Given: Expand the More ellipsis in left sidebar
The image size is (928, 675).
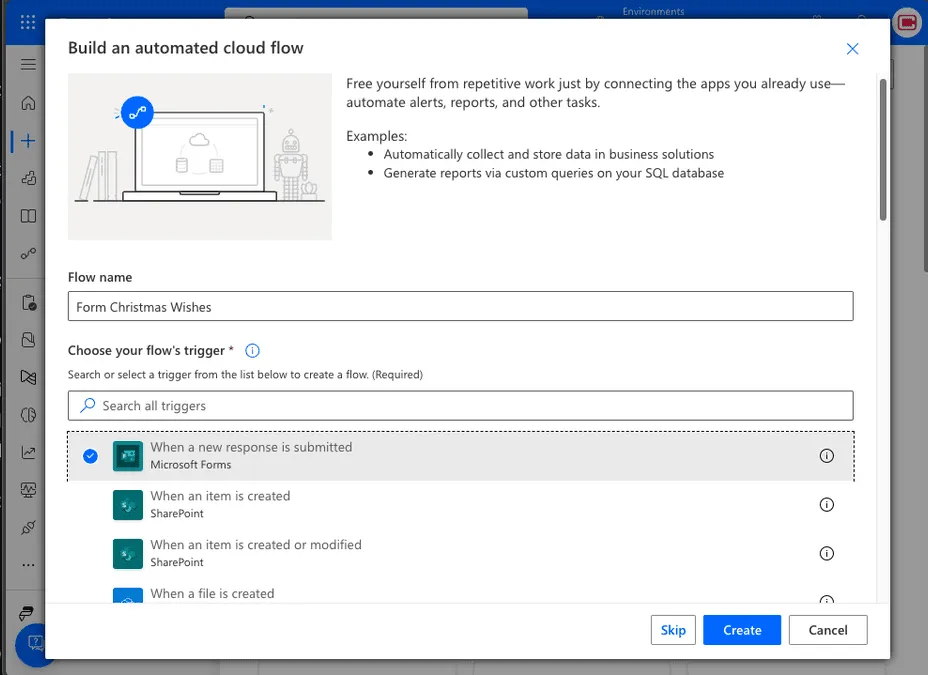Looking at the screenshot, I should tap(28, 565).
